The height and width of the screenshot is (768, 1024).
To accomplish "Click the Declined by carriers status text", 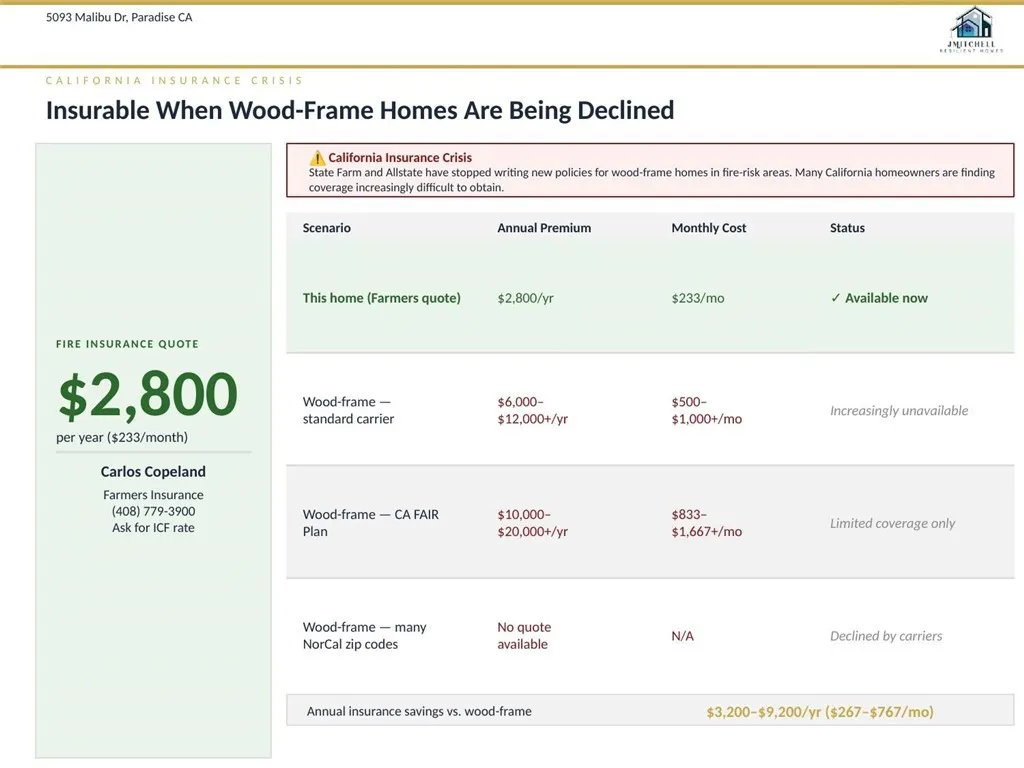I will pyautogui.click(x=885, y=636).
